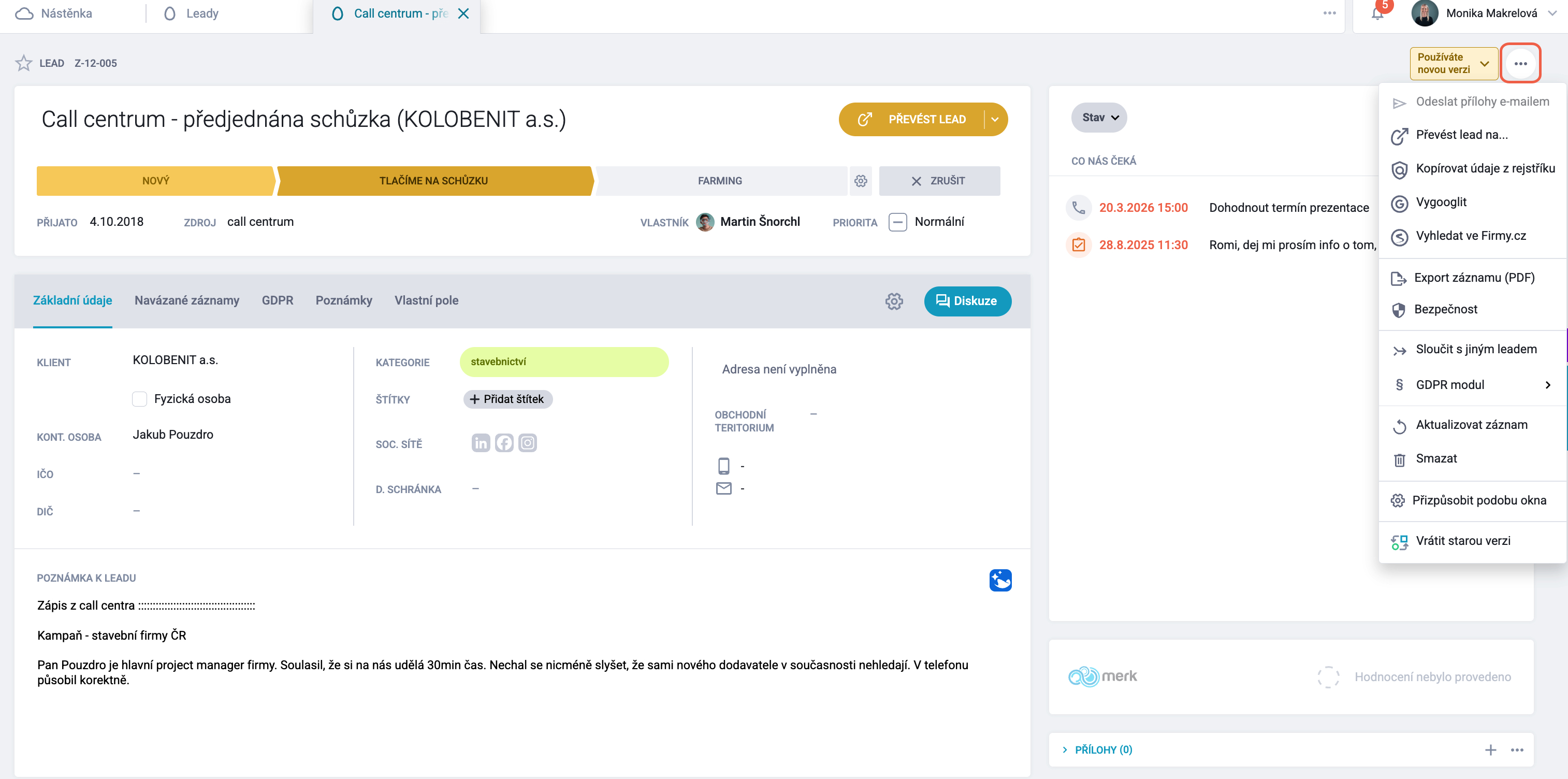
Task: Click the Instagram social network icon
Action: click(x=528, y=443)
